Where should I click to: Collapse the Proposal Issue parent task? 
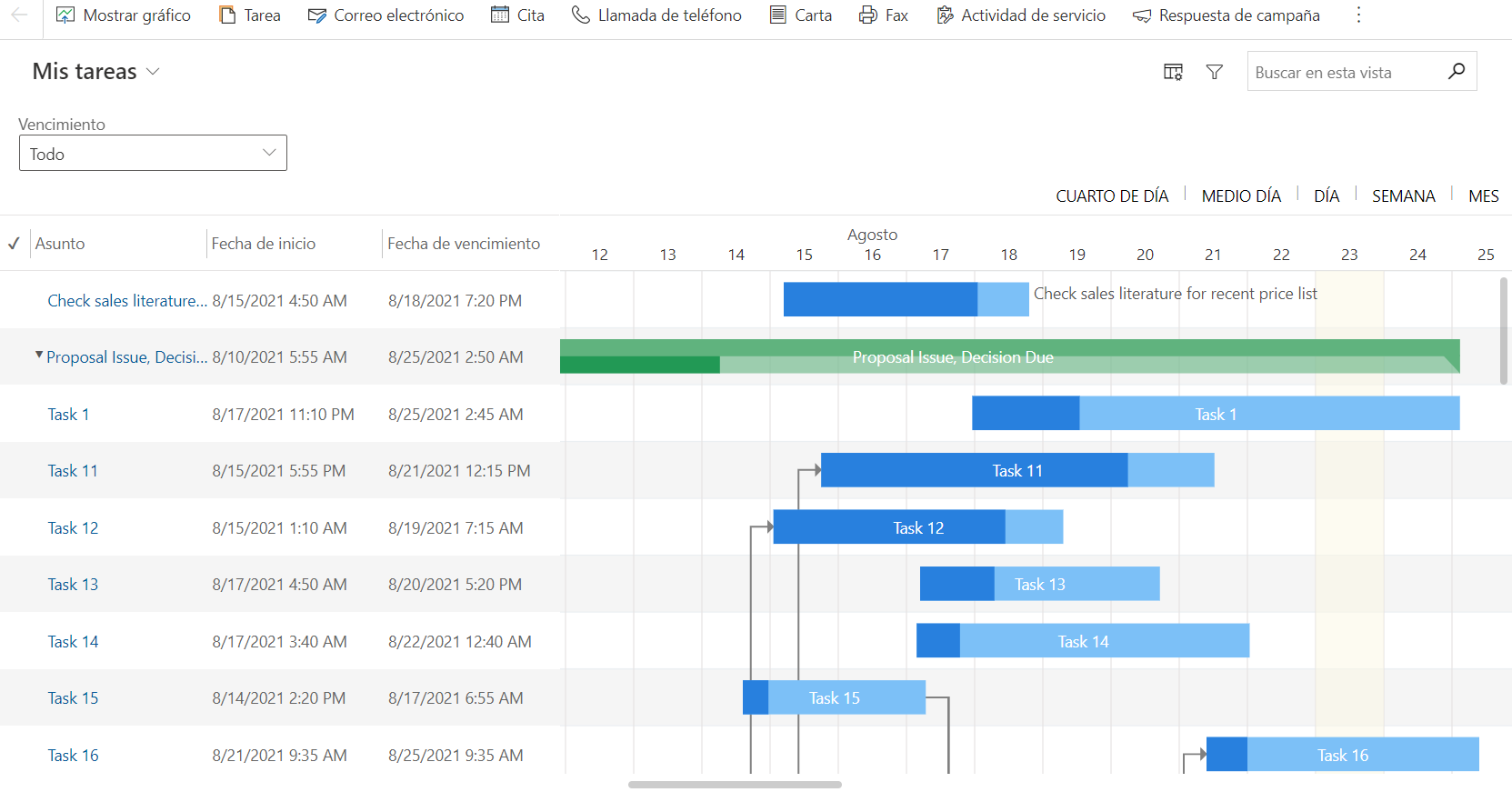coord(39,356)
